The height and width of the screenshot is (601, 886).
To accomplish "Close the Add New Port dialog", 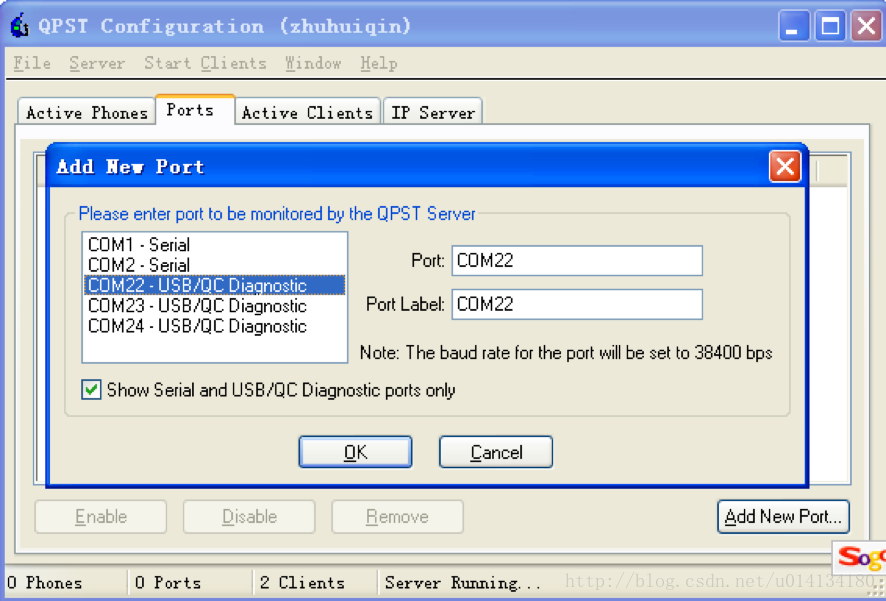I will (x=785, y=167).
